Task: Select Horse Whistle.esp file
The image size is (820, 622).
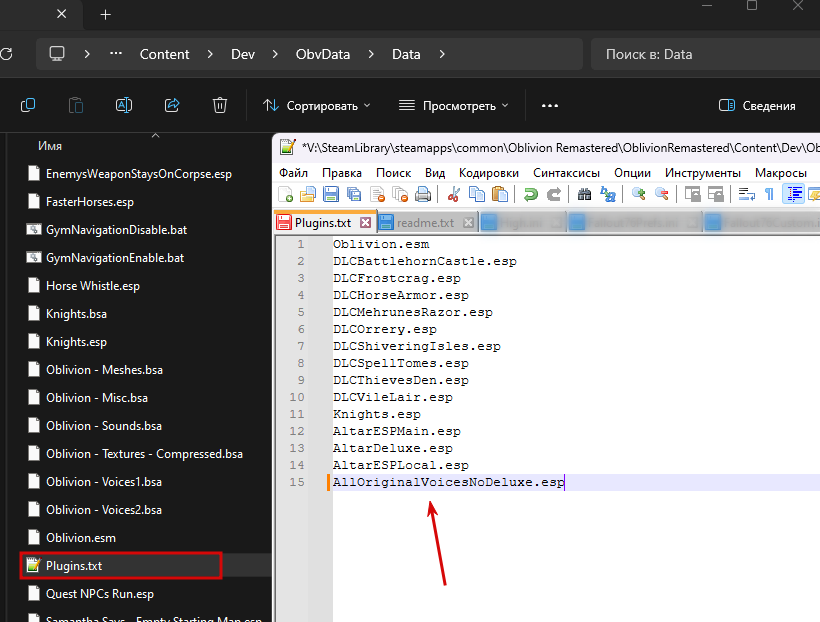Action: (93, 286)
